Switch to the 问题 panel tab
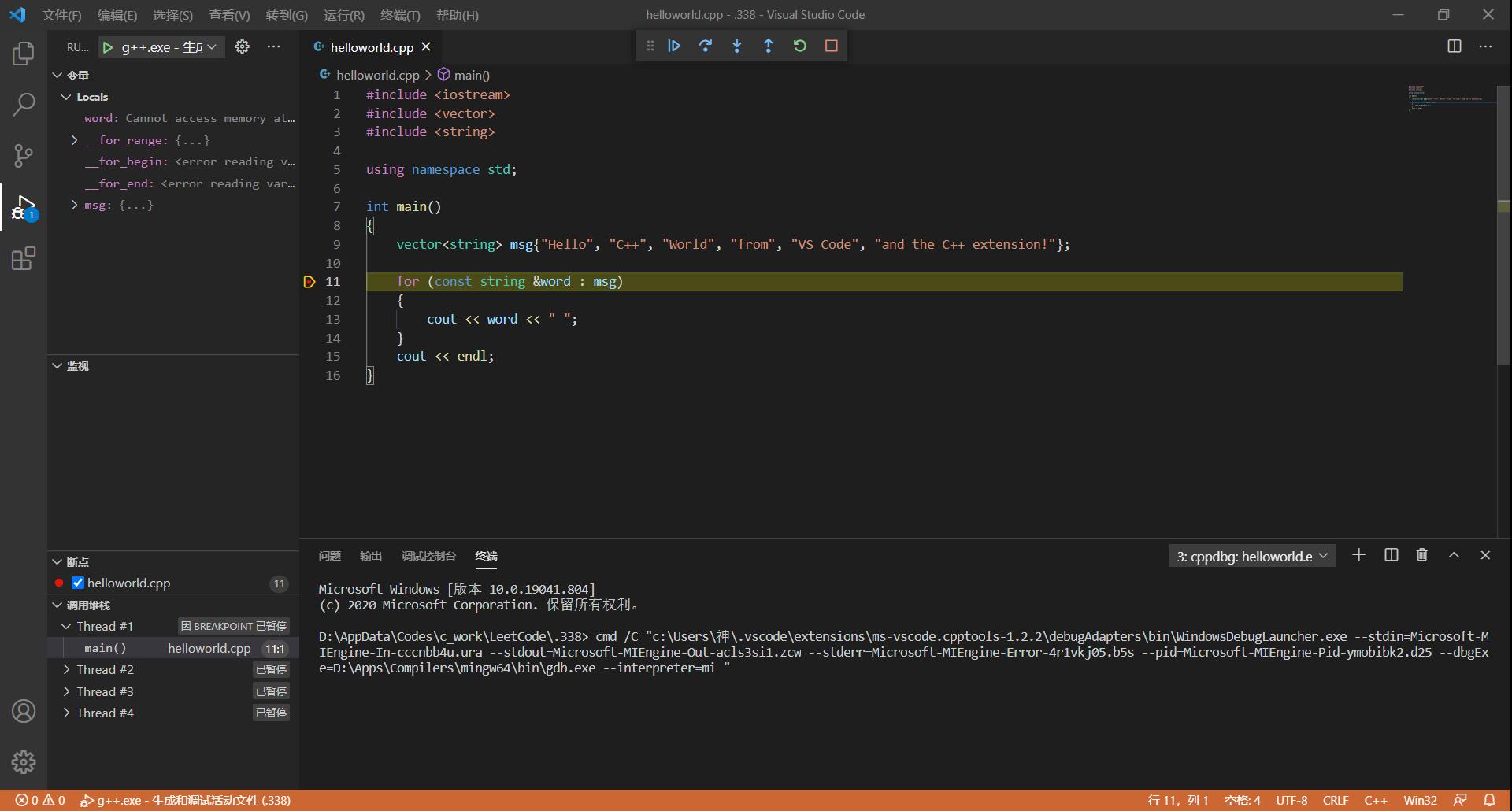 [x=329, y=556]
